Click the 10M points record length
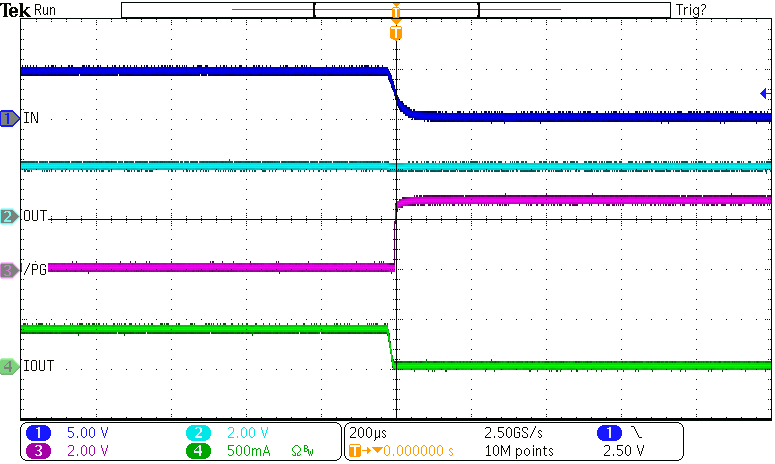This screenshot has width=775, height=464. [519, 451]
